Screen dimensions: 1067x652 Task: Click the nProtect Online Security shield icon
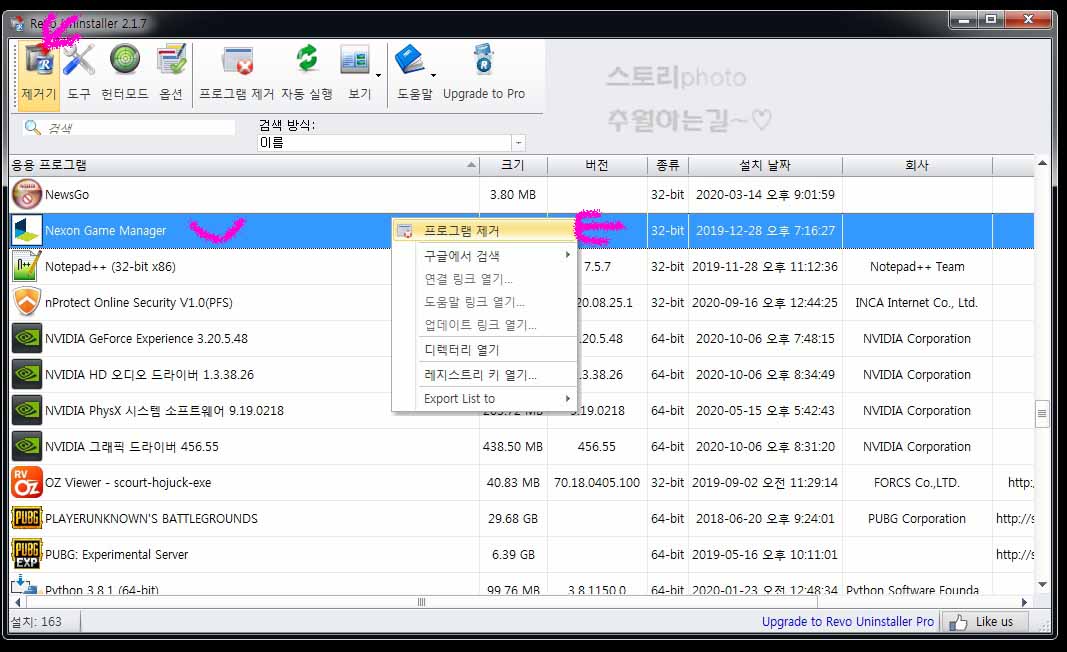(27, 303)
